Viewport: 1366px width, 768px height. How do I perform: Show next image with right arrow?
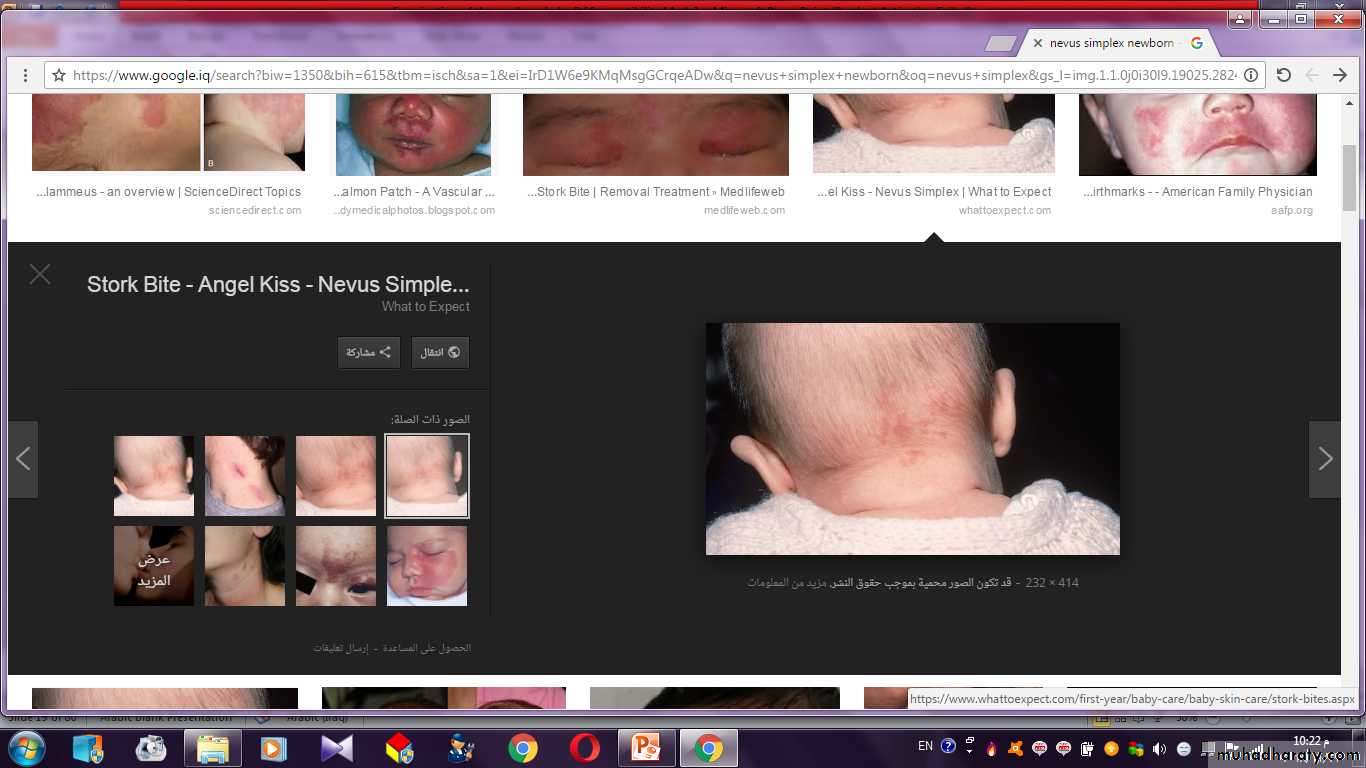1324,459
